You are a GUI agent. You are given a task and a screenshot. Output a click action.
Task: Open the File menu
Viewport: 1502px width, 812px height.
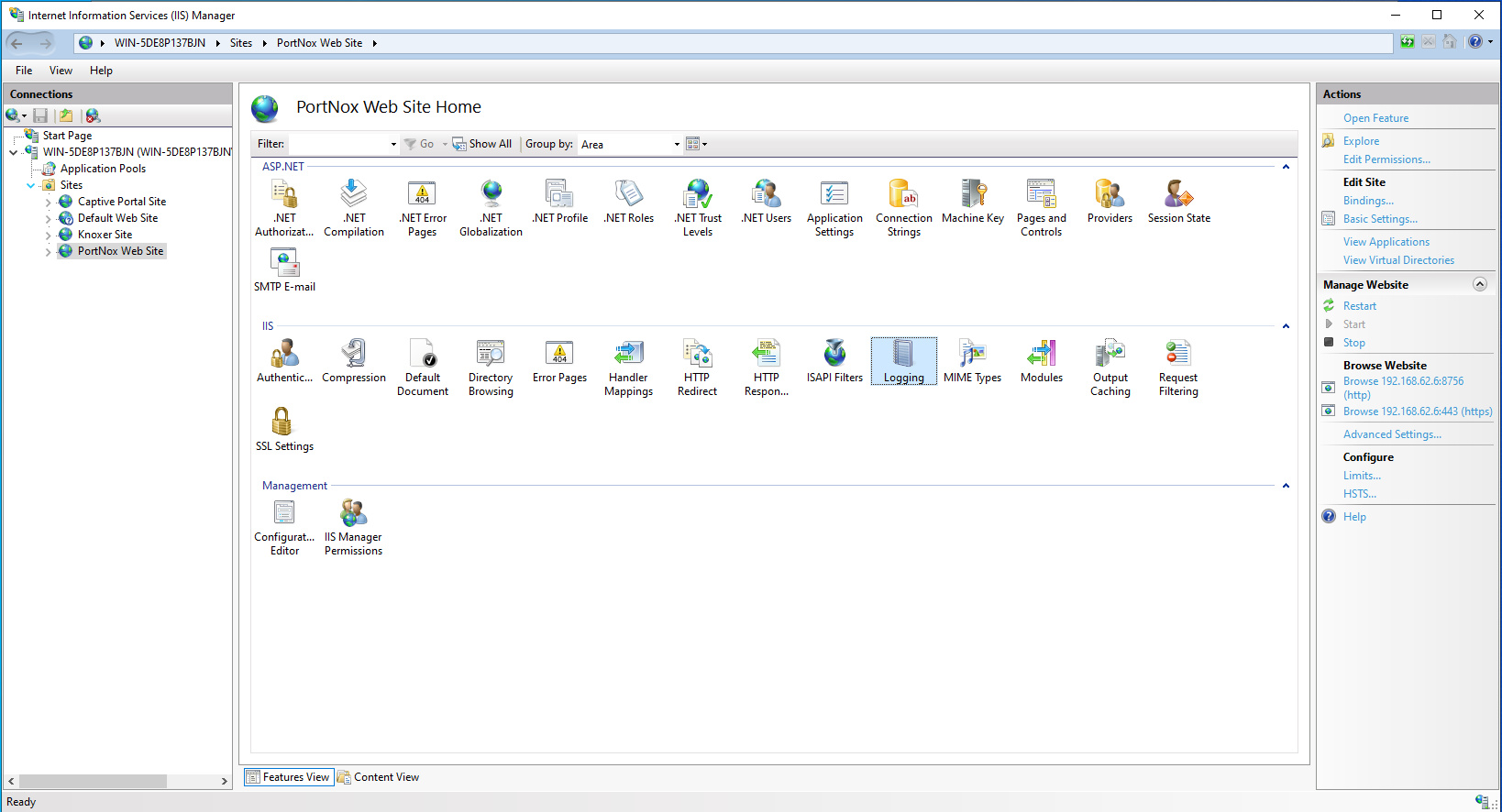(24, 71)
